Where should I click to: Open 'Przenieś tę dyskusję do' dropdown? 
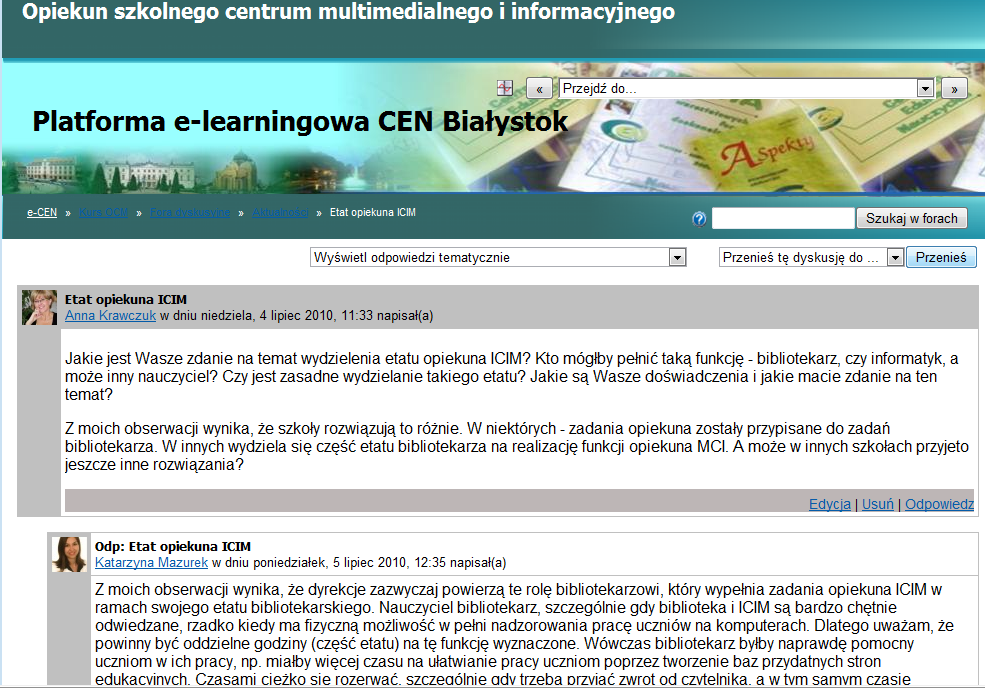[x=811, y=257]
